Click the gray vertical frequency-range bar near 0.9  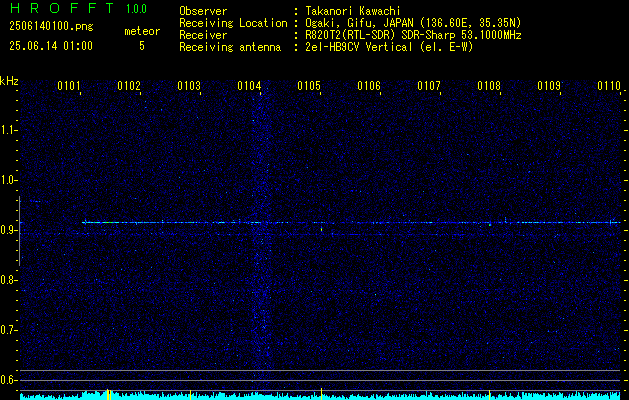coord(19,231)
